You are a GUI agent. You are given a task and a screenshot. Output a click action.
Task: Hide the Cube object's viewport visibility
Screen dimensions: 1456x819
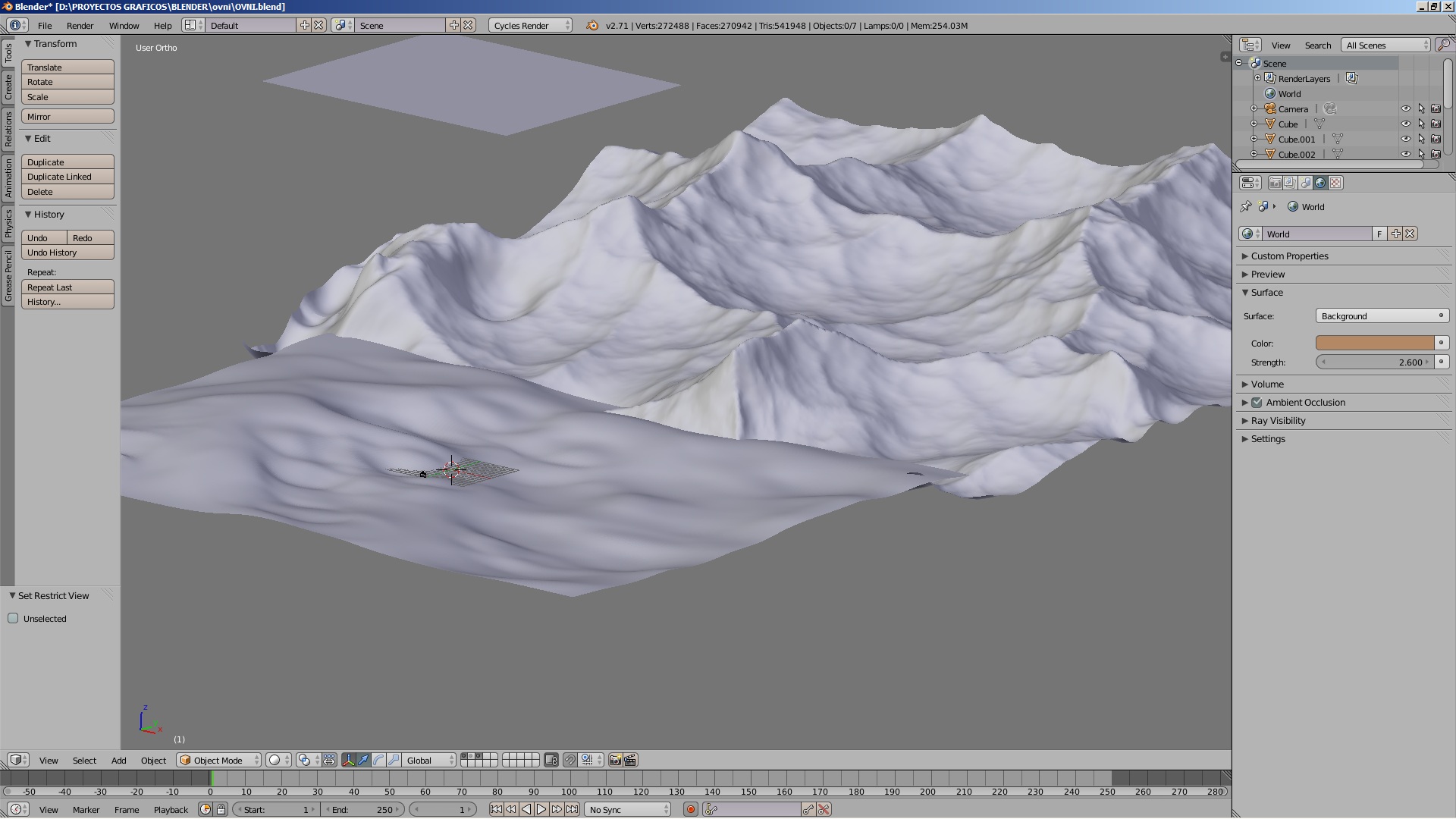click(1405, 124)
